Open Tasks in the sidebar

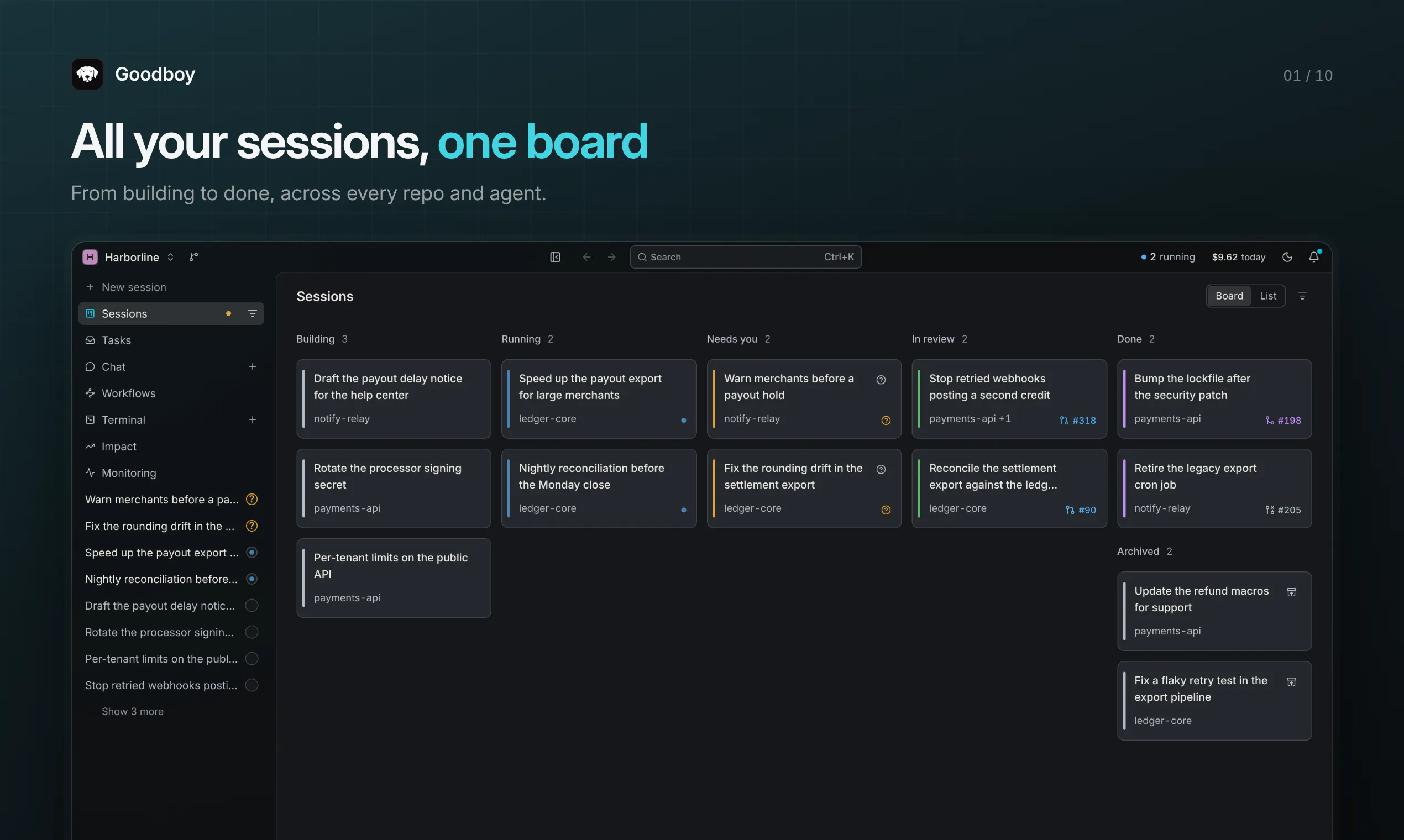click(x=171, y=340)
